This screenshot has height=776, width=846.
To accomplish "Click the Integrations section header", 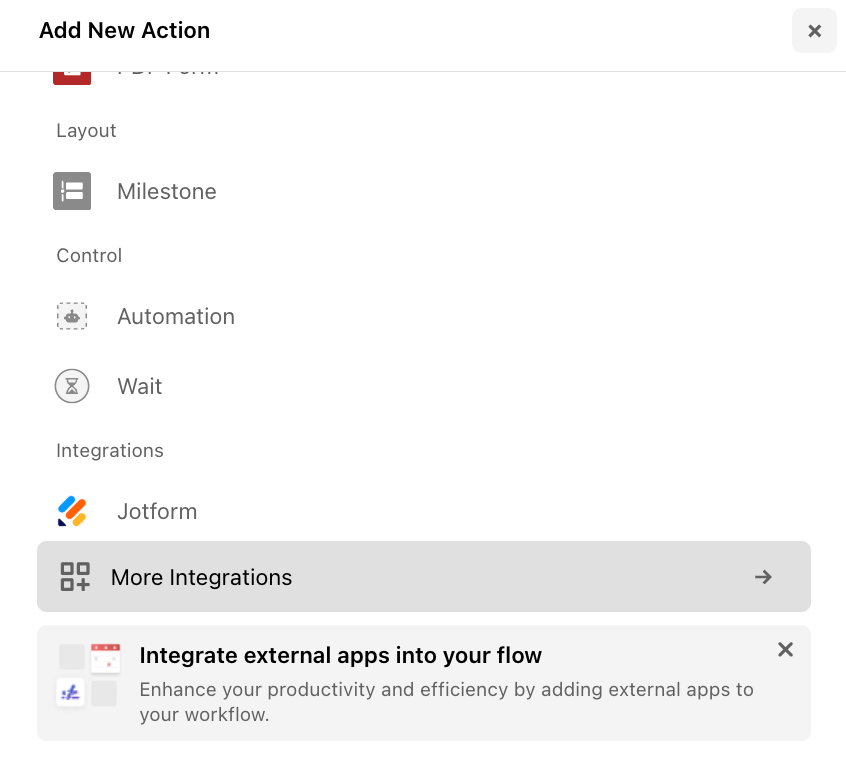I will click(x=110, y=450).
